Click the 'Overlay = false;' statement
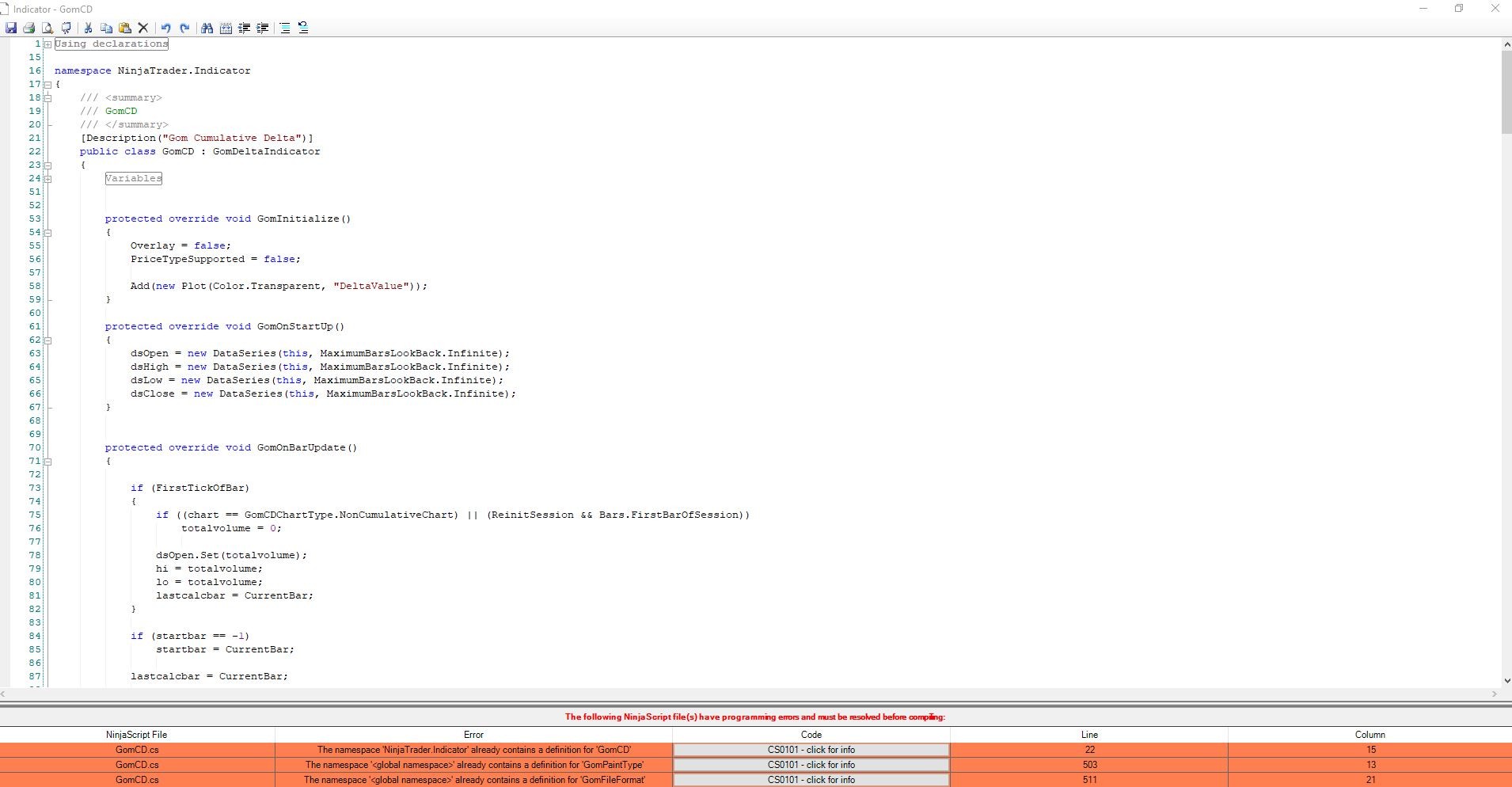Image resolution: width=1512 pixels, height=787 pixels. [x=181, y=246]
